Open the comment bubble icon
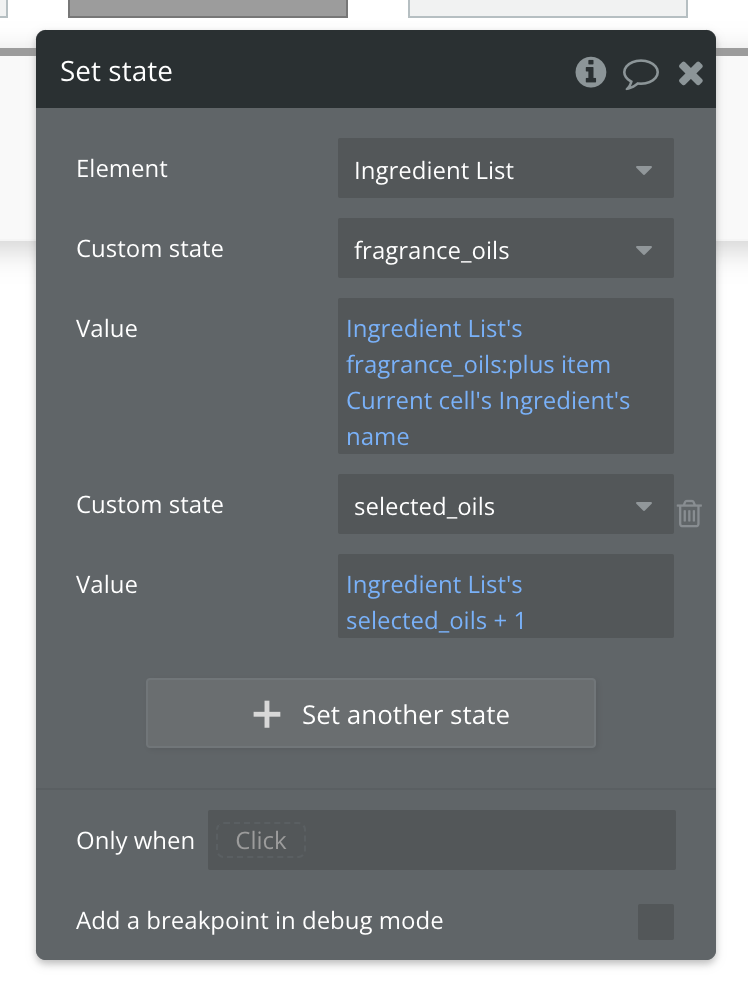Image resolution: width=748 pixels, height=986 pixels. (640, 73)
